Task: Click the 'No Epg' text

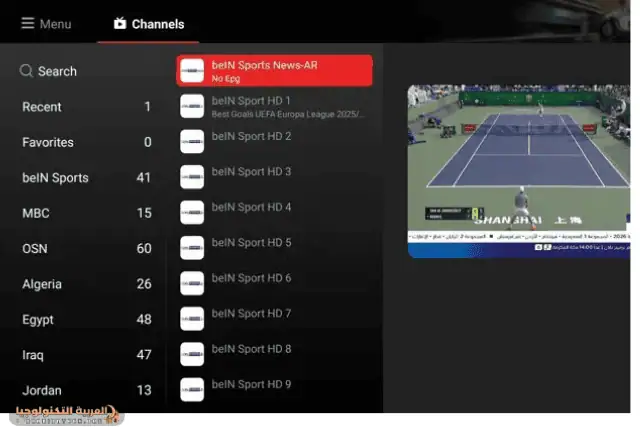Action: pos(226,79)
